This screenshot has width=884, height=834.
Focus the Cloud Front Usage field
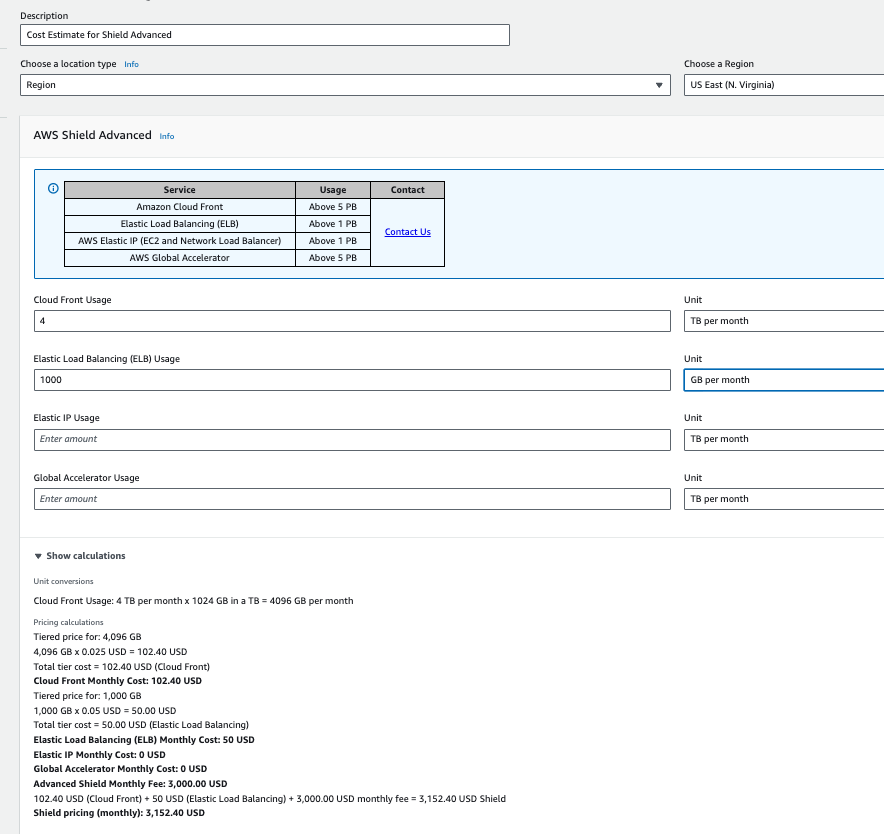[x=352, y=321]
